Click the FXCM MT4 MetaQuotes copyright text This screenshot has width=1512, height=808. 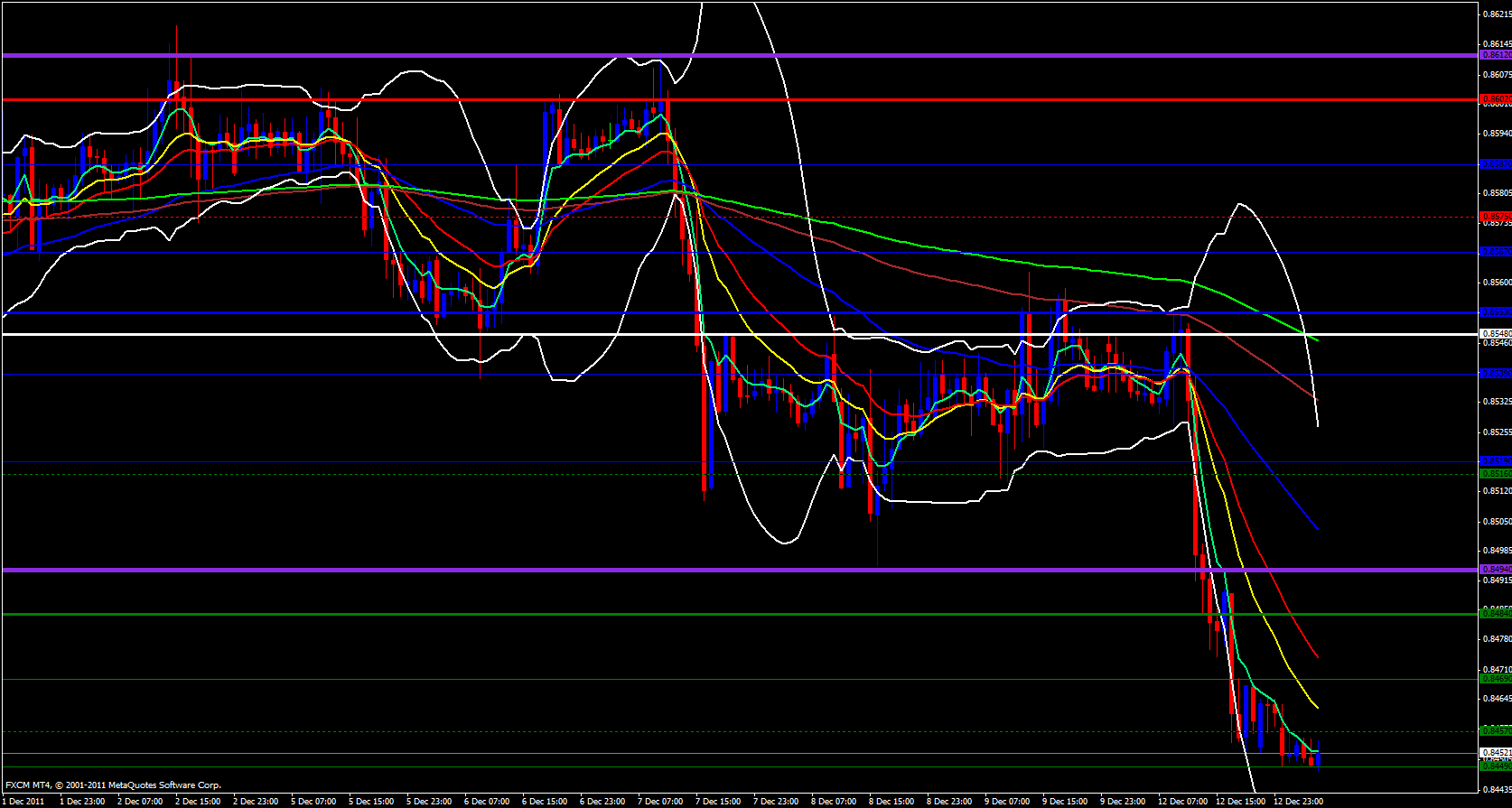coord(113,785)
